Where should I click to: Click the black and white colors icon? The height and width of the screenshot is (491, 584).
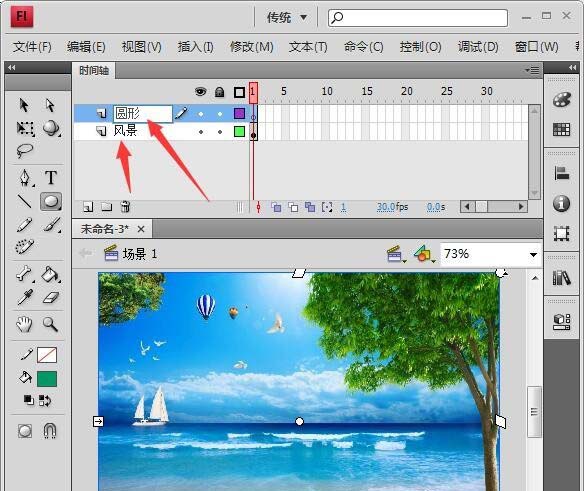tap(29, 400)
